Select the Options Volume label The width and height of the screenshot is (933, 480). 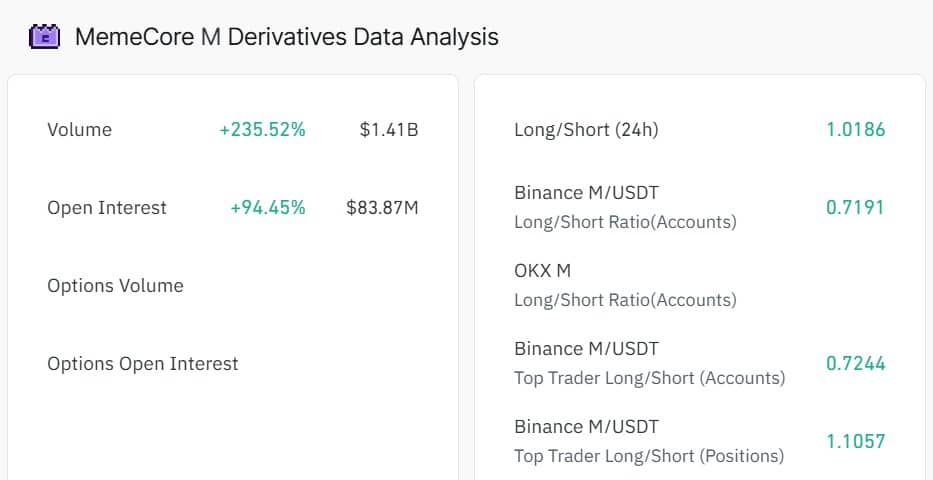pos(115,286)
